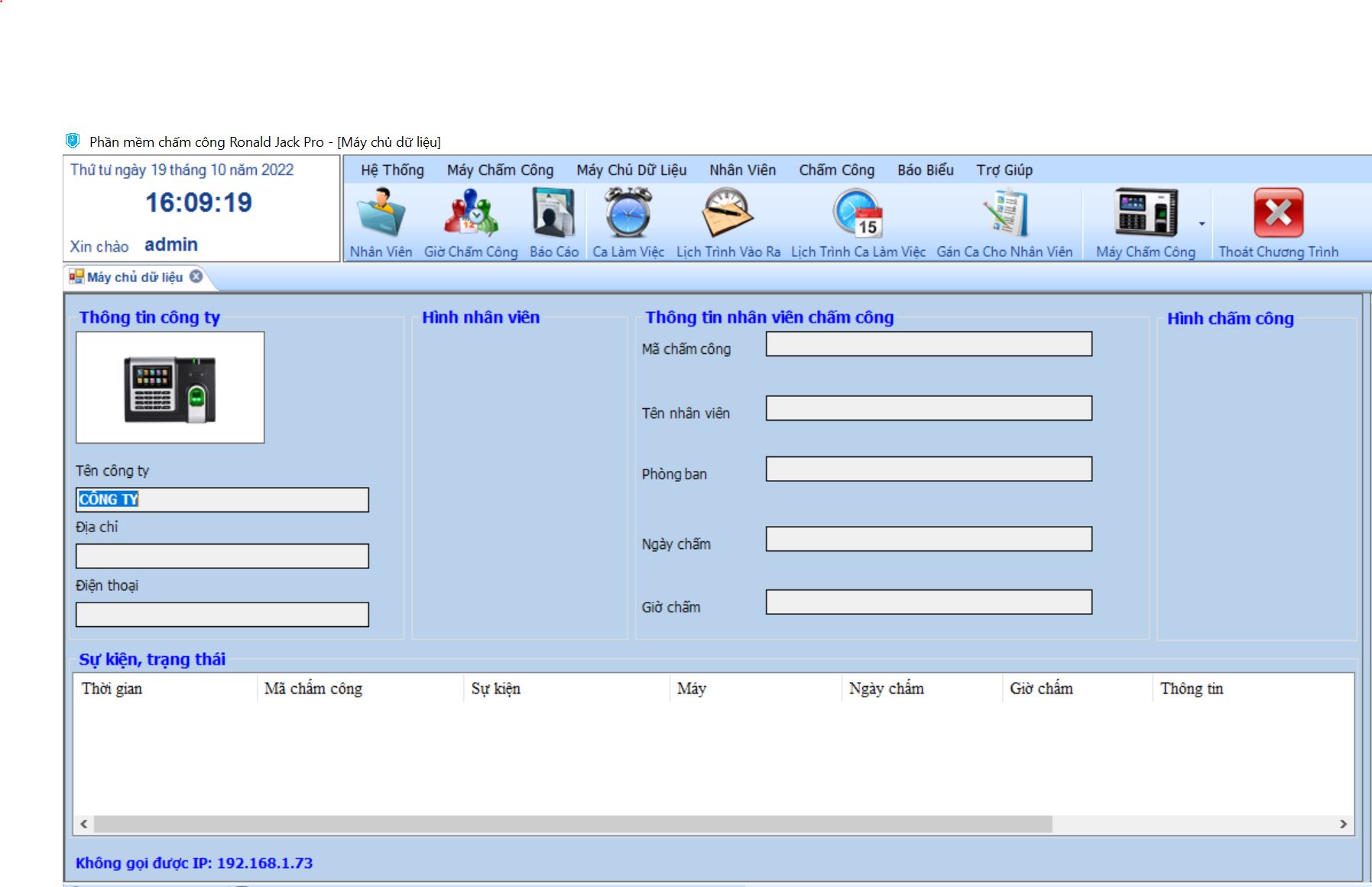Open the Nhân Viên toolbar icon
The width and height of the screenshot is (1372, 887).
point(381,215)
